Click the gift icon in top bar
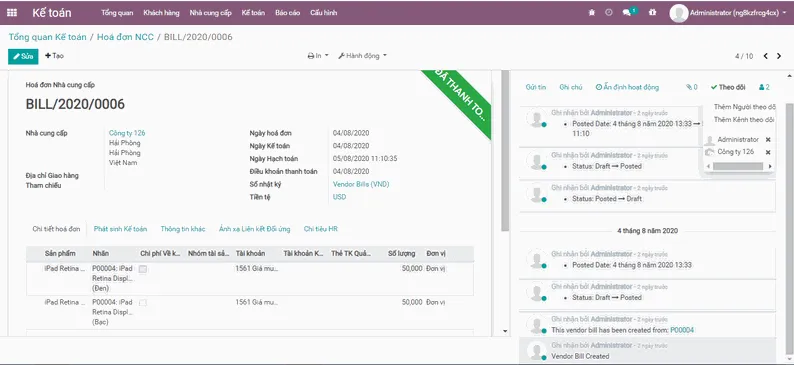The height and width of the screenshot is (365, 794). click(x=652, y=13)
